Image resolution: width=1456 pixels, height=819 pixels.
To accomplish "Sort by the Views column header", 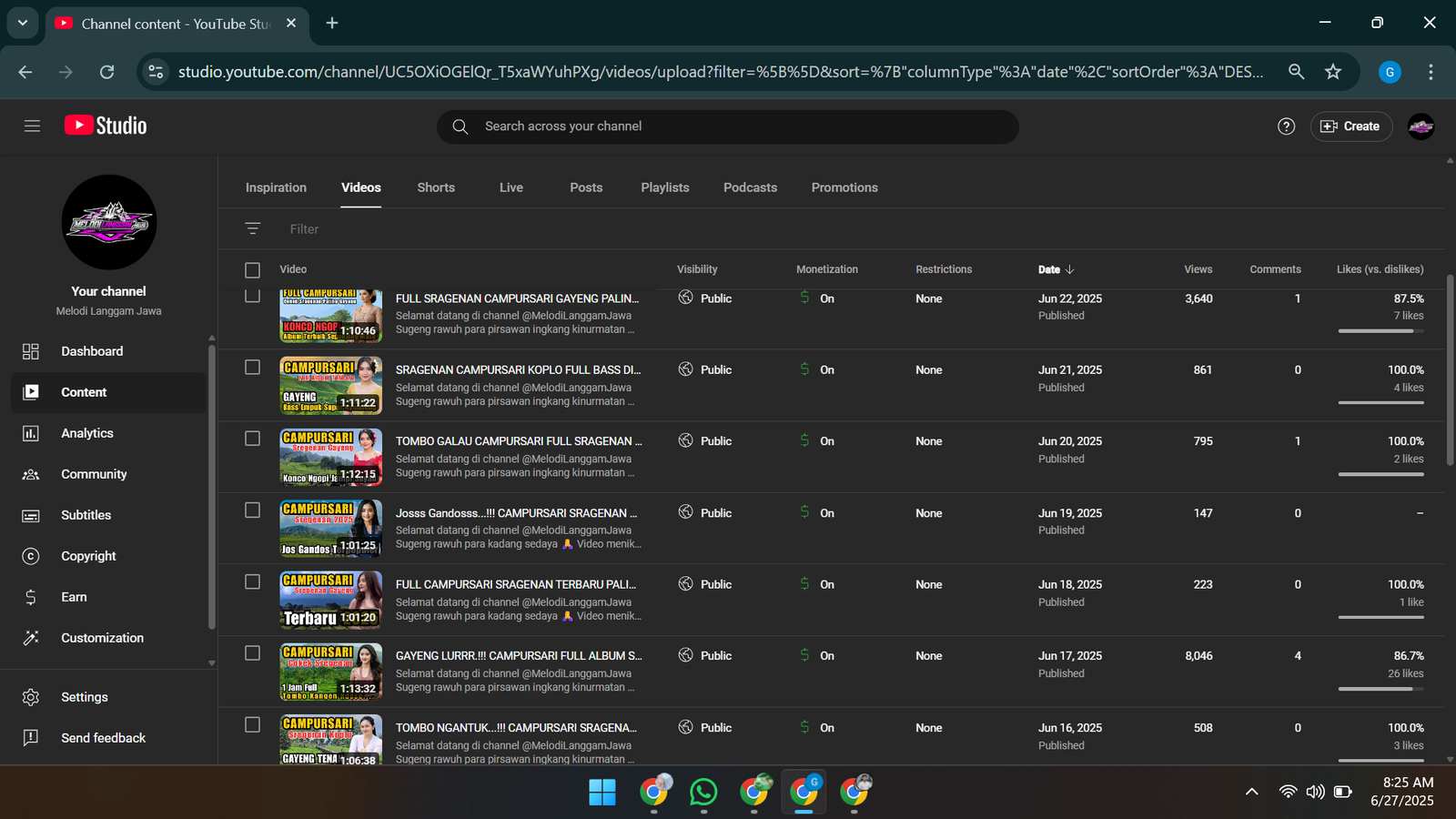I will [1198, 269].
